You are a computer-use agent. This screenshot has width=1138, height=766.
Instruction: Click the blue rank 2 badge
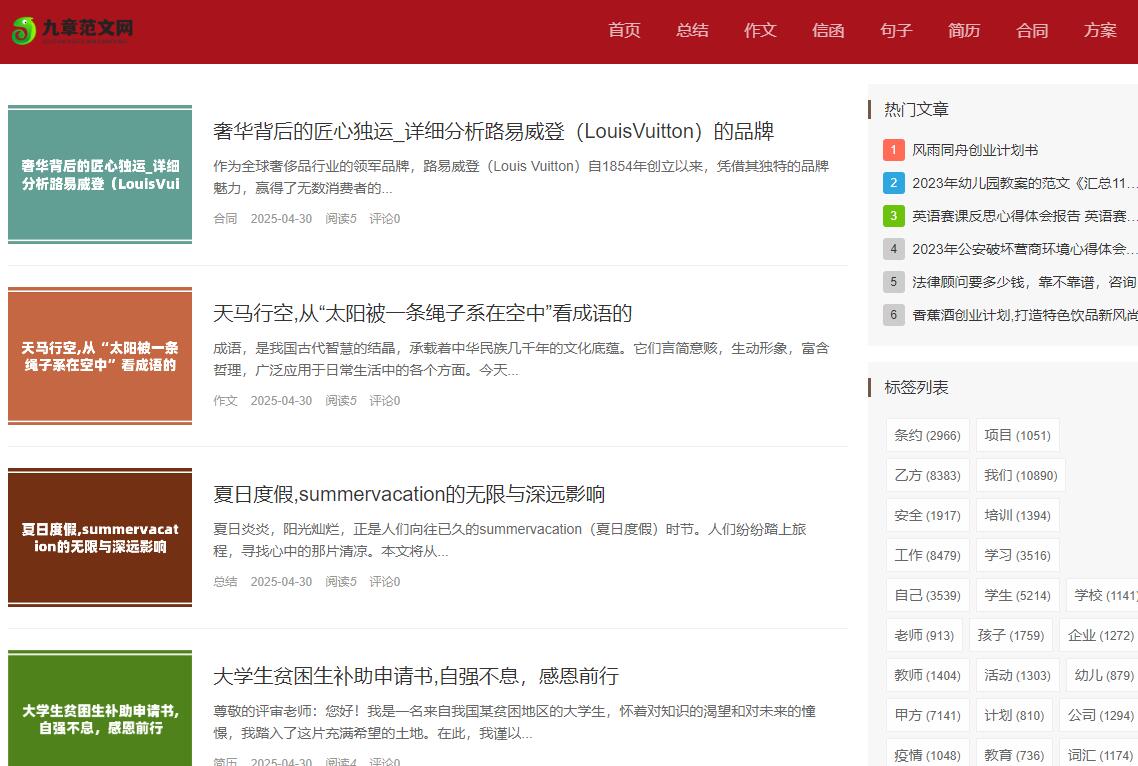[894, 183]
